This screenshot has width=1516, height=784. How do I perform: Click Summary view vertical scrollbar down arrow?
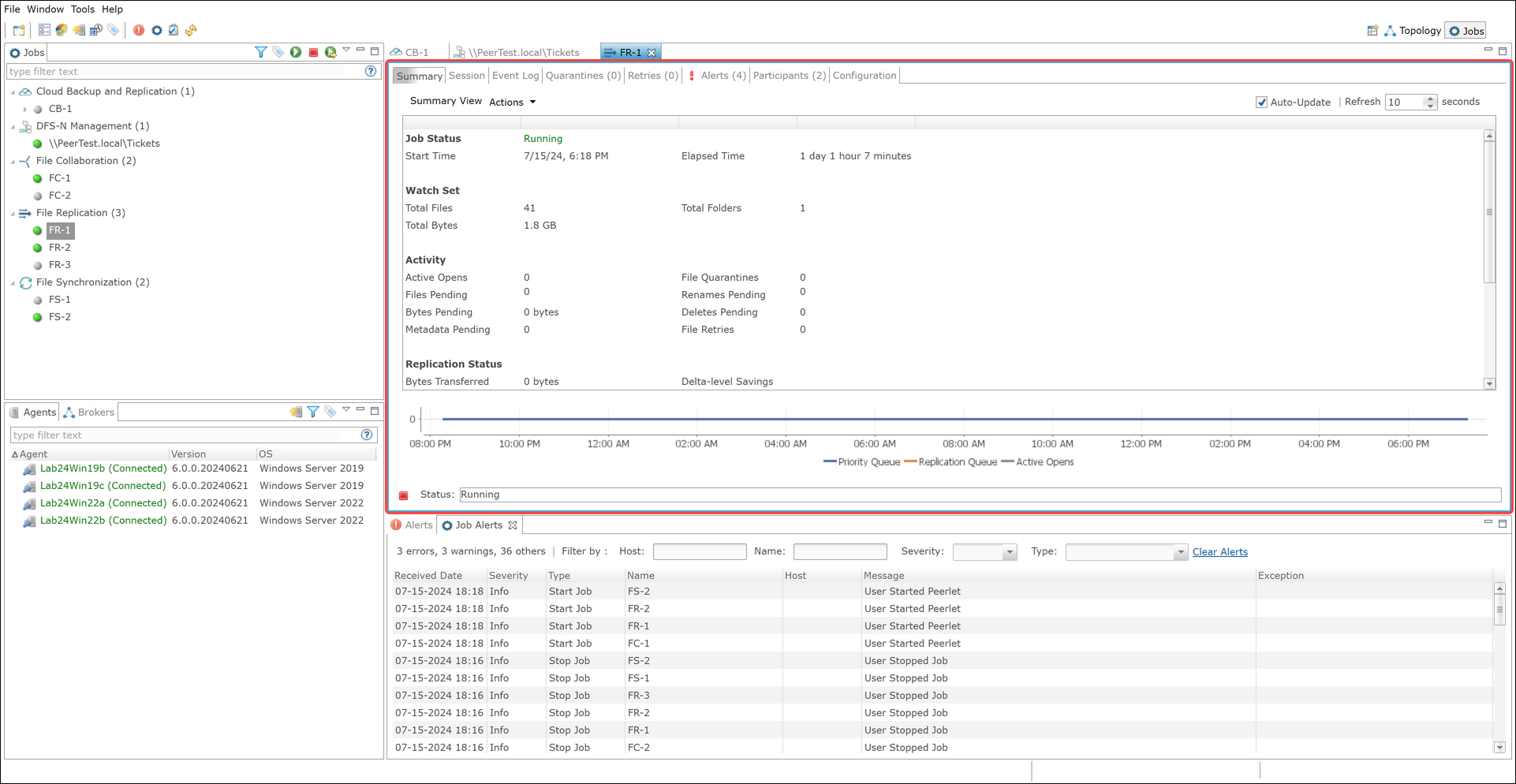[1489, 384]
